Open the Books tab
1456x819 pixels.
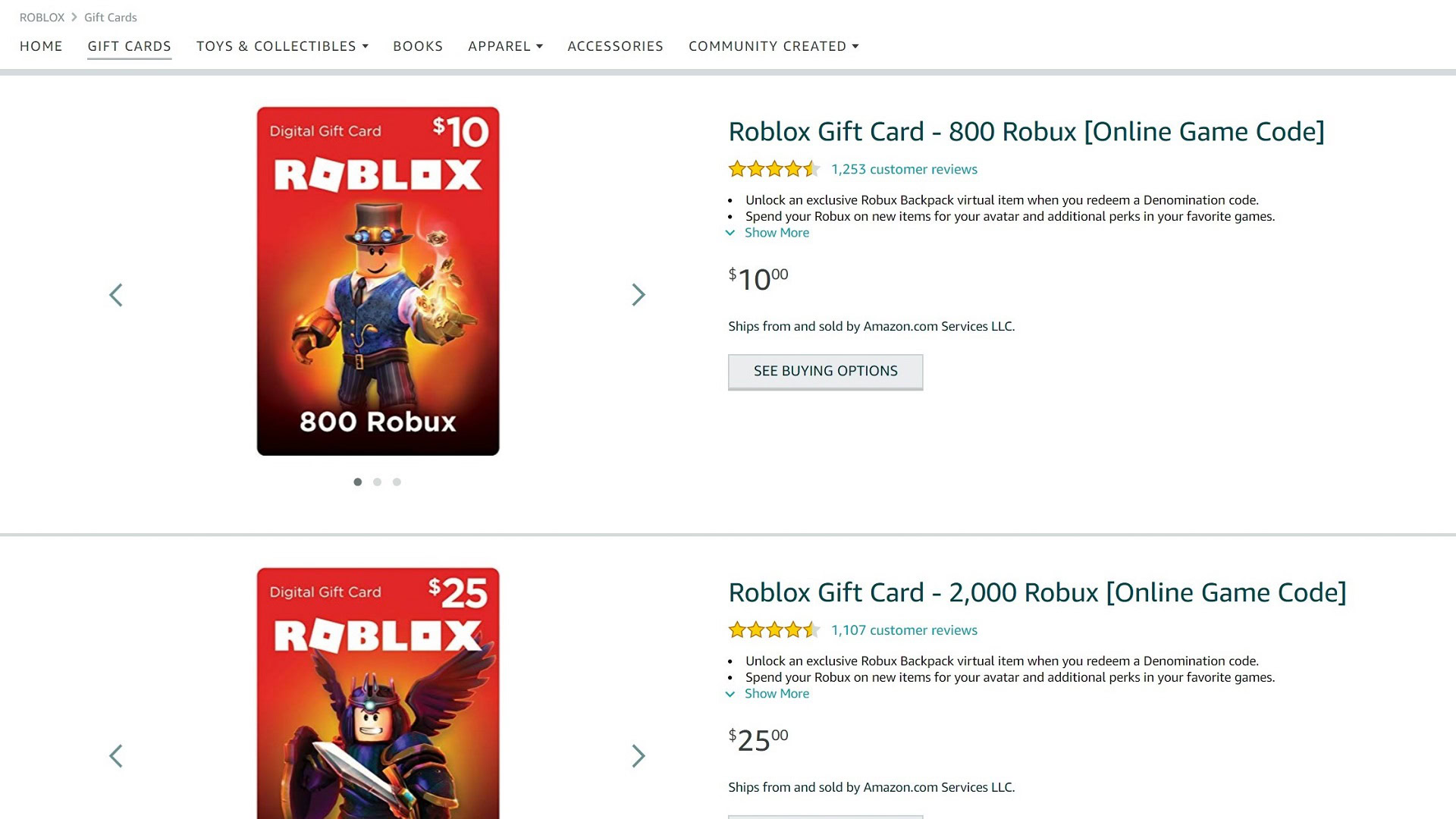418,46
